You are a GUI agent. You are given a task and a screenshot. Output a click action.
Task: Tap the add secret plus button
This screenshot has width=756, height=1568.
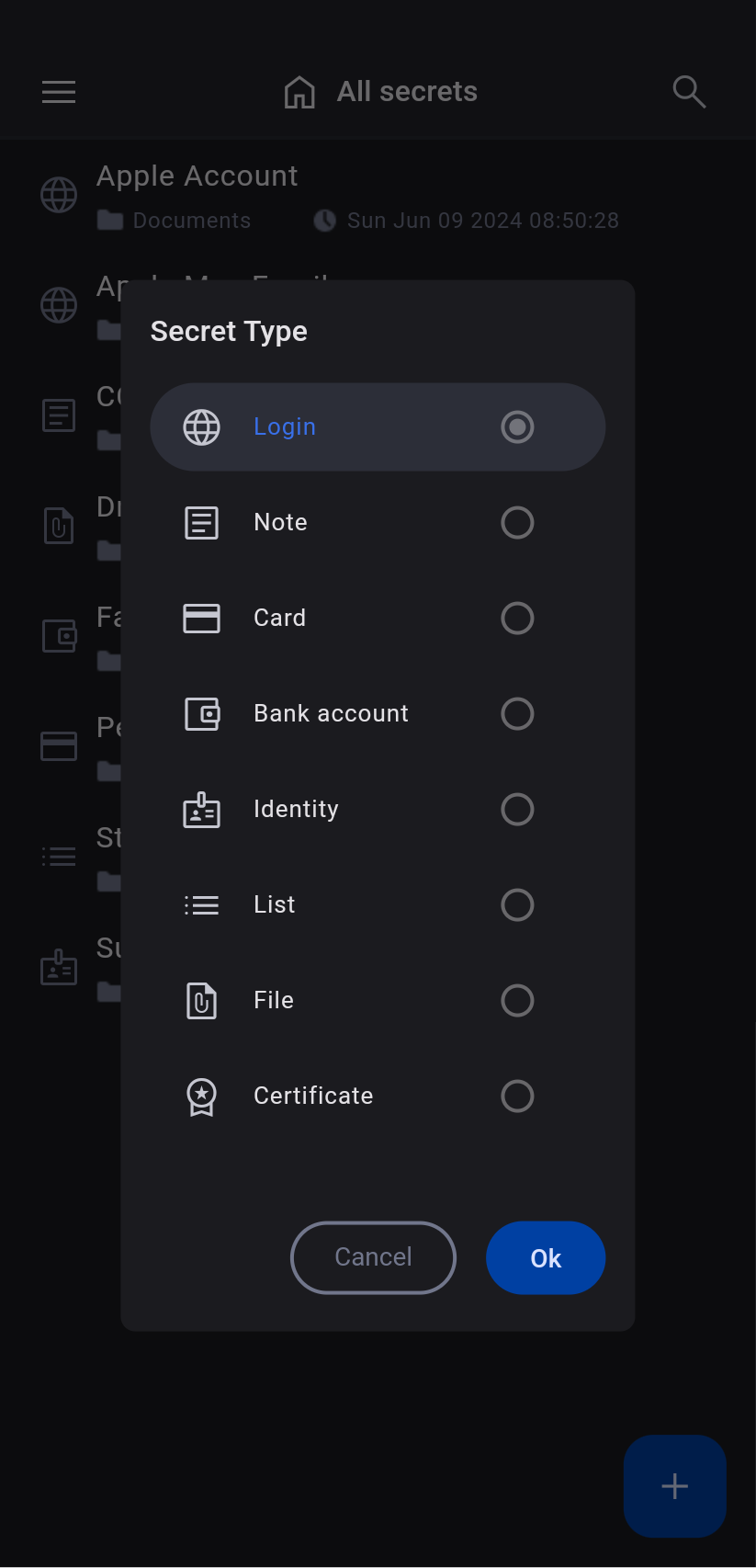pyautogui.click(x=675, y=1486)
